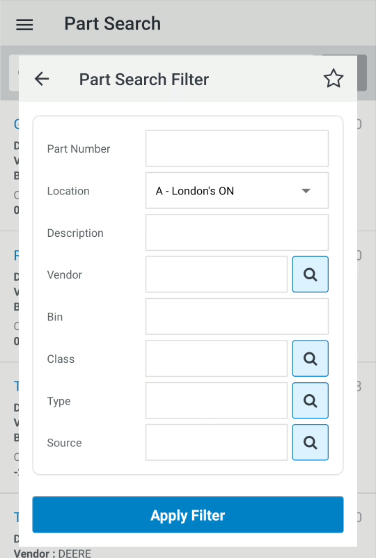Focus the Vendor input field
Image resolution: width=376 pixels, height=558 pixels.
pyautogui.click(x=216, y=274)
